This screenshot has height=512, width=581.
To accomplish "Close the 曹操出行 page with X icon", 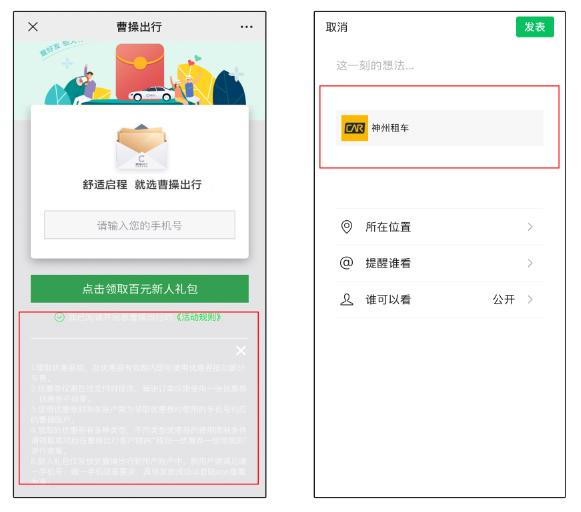I will pyautogui.click(x=33, y=27).
